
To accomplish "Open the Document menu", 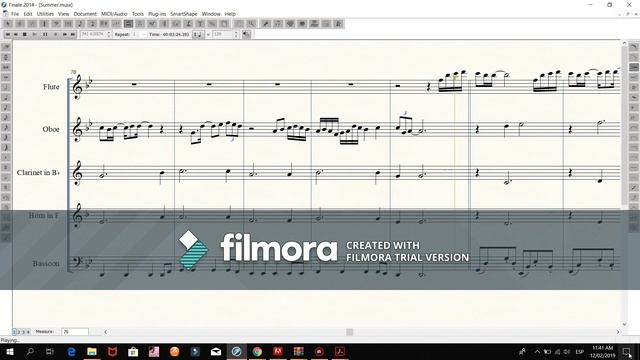I will pos(85,14).
